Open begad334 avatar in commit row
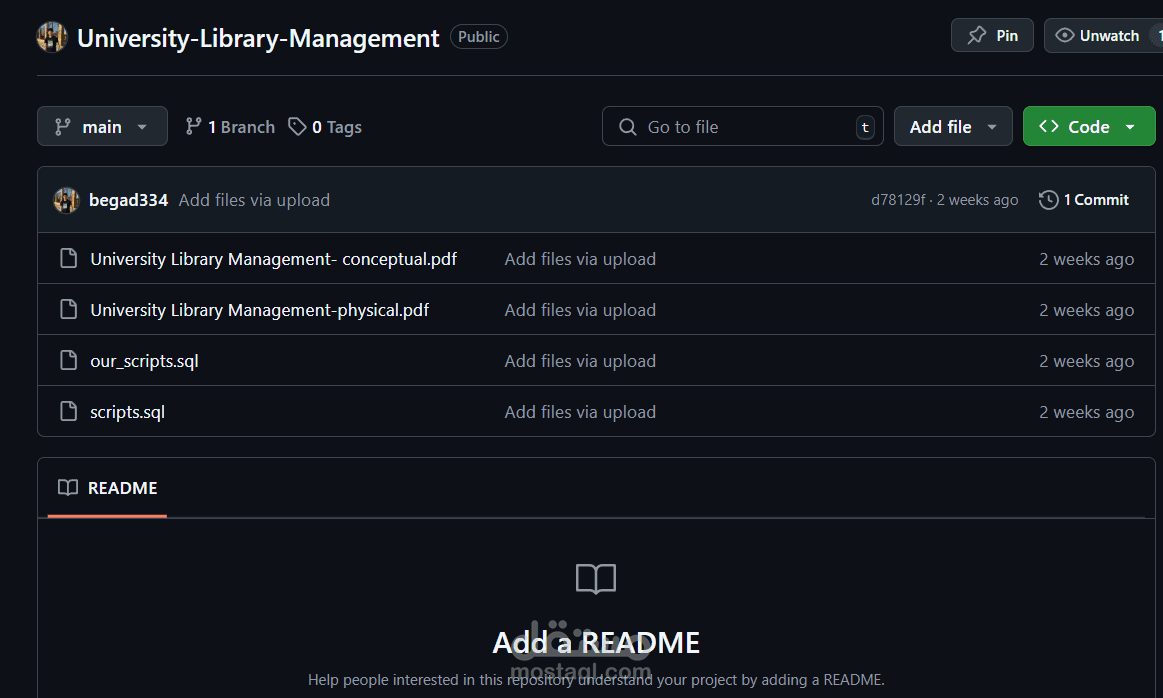 [x=67, y=200]
